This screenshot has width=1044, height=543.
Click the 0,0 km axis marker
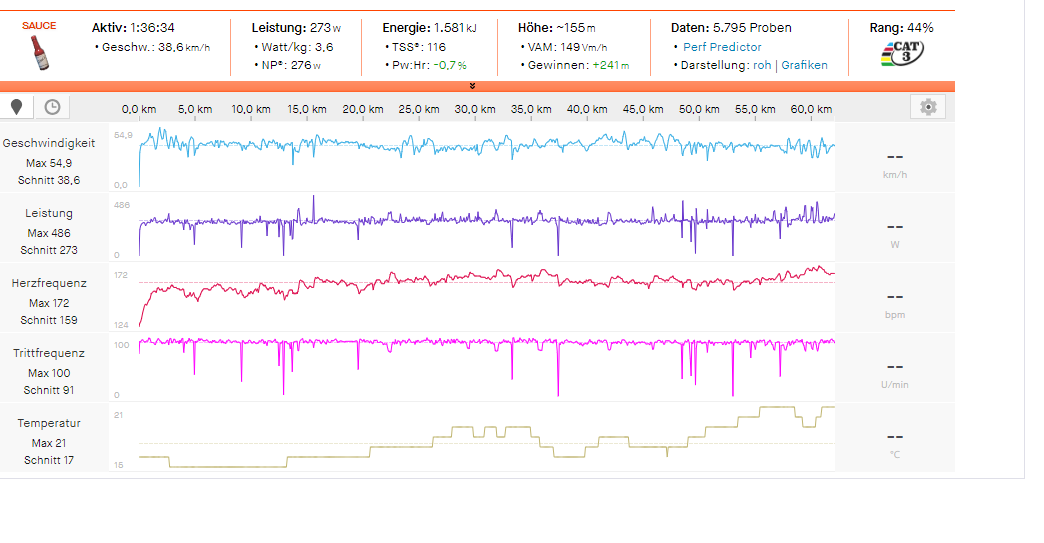pos(138,109)
